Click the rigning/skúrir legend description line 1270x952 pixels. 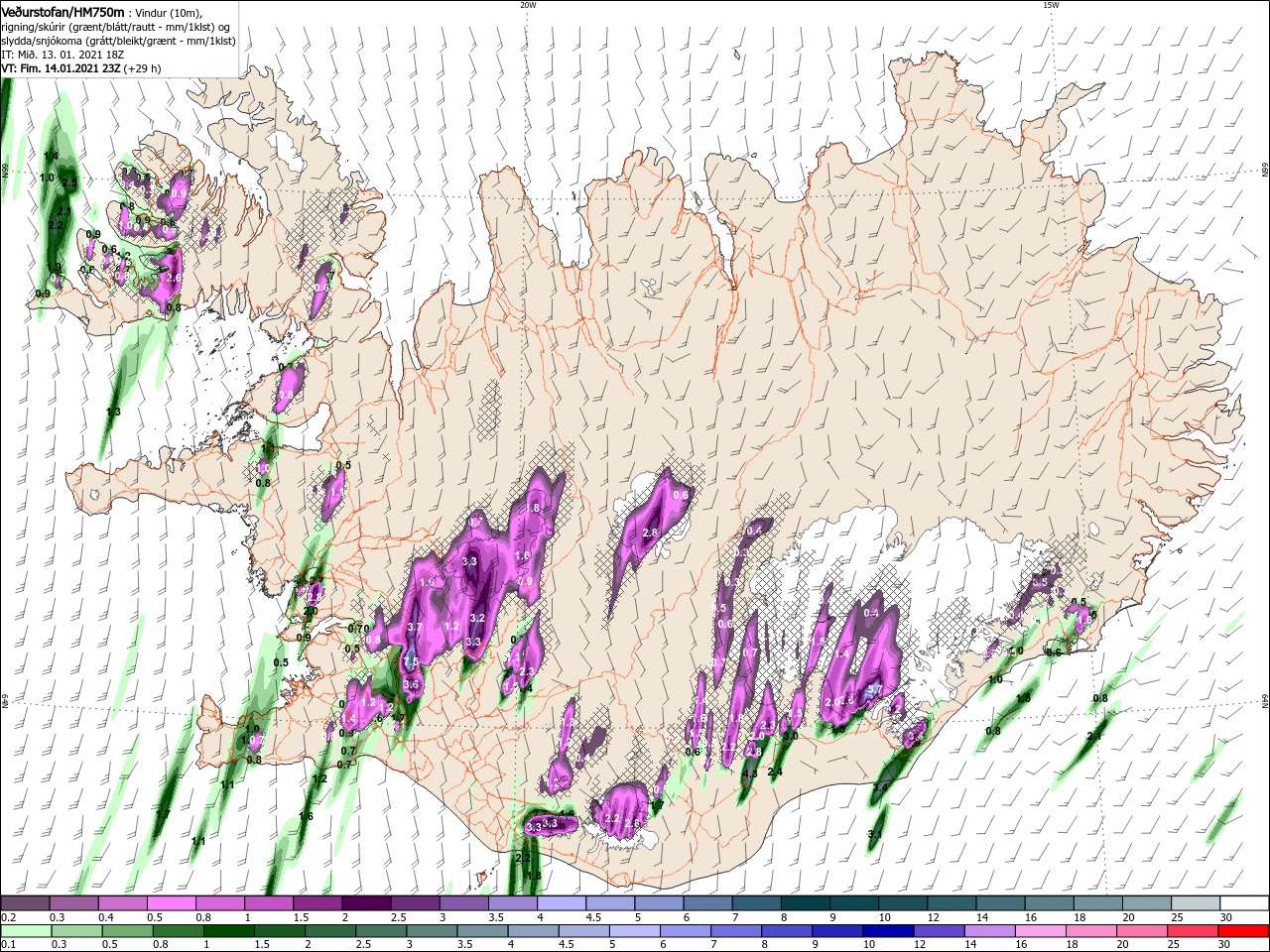pos(114,27)
